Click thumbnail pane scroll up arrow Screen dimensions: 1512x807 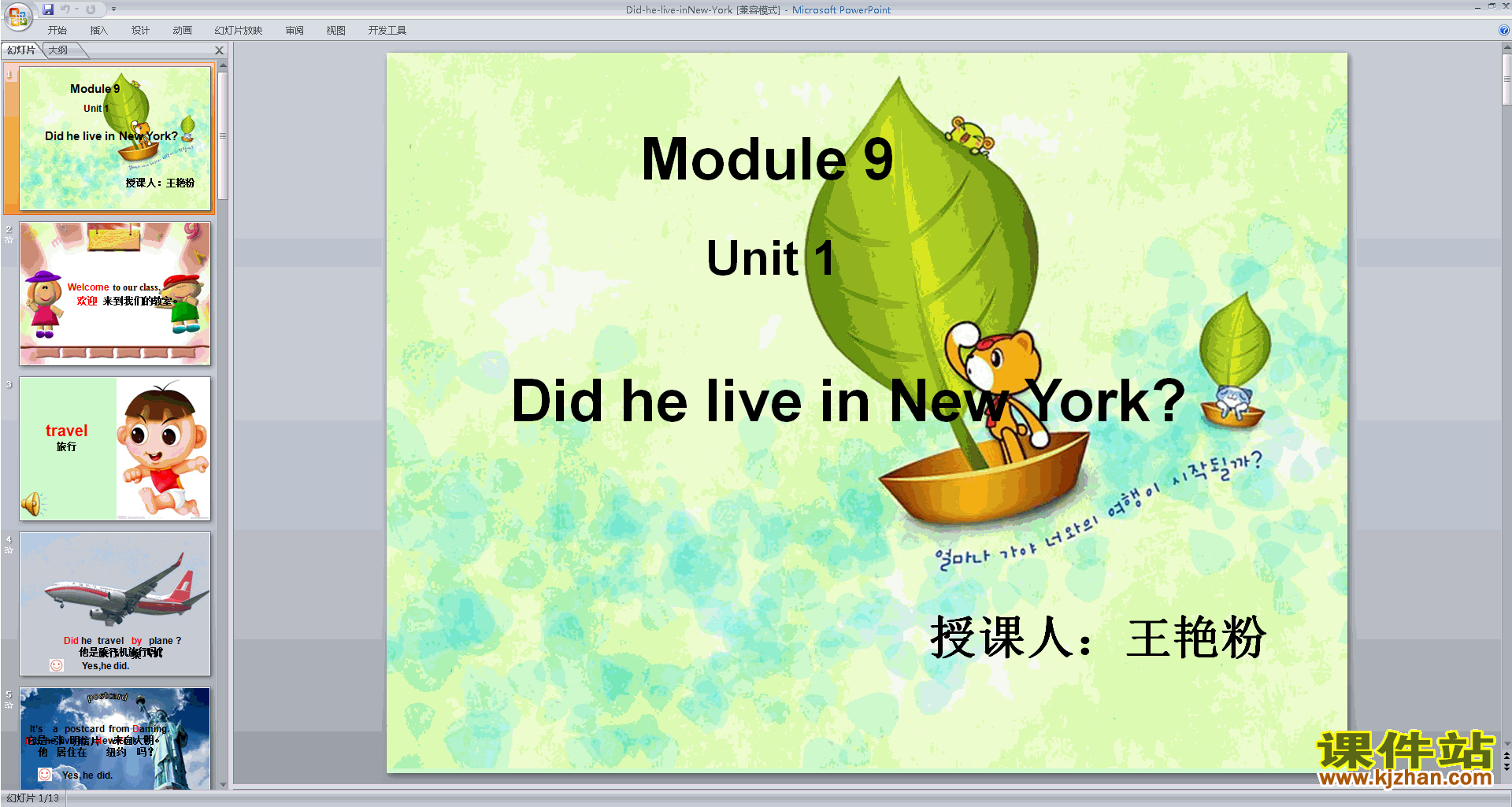[223, 65]
